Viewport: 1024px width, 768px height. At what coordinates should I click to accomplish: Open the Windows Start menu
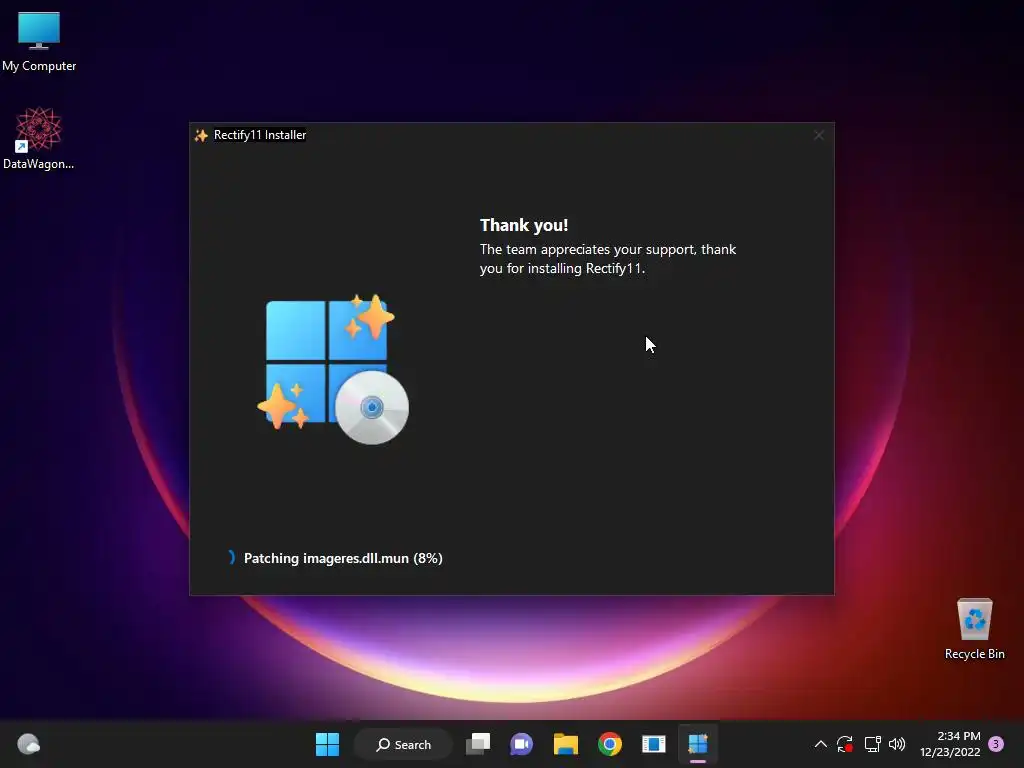click(x=327, y=744)
